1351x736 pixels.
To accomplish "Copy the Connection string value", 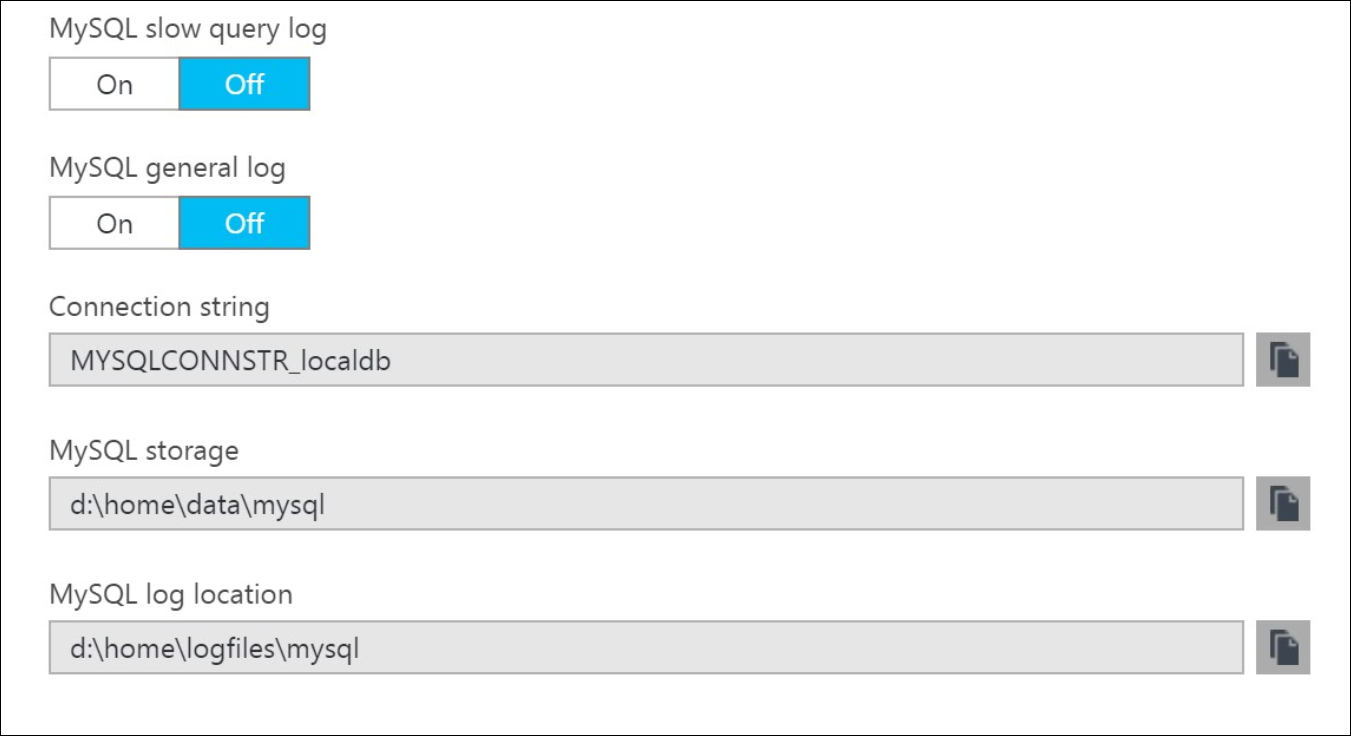I will pos(1283,360).
